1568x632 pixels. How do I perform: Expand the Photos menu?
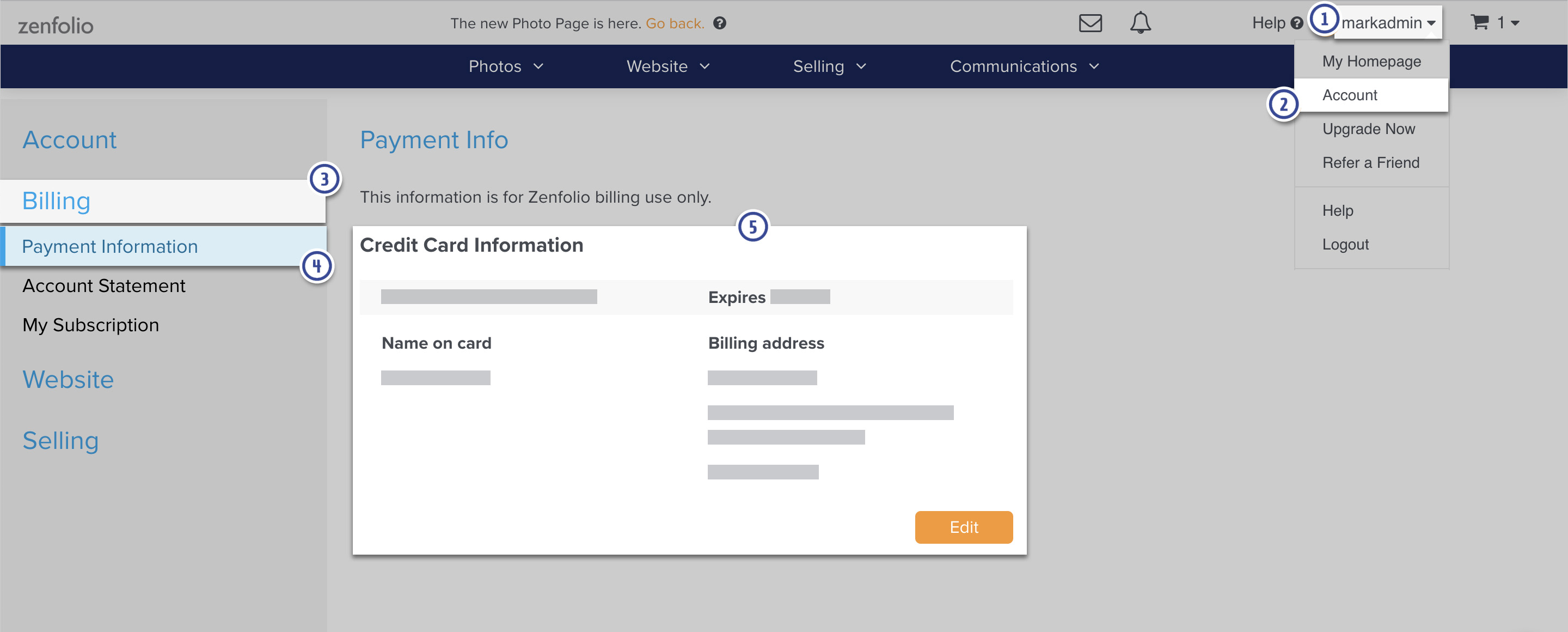click(506, 66)
